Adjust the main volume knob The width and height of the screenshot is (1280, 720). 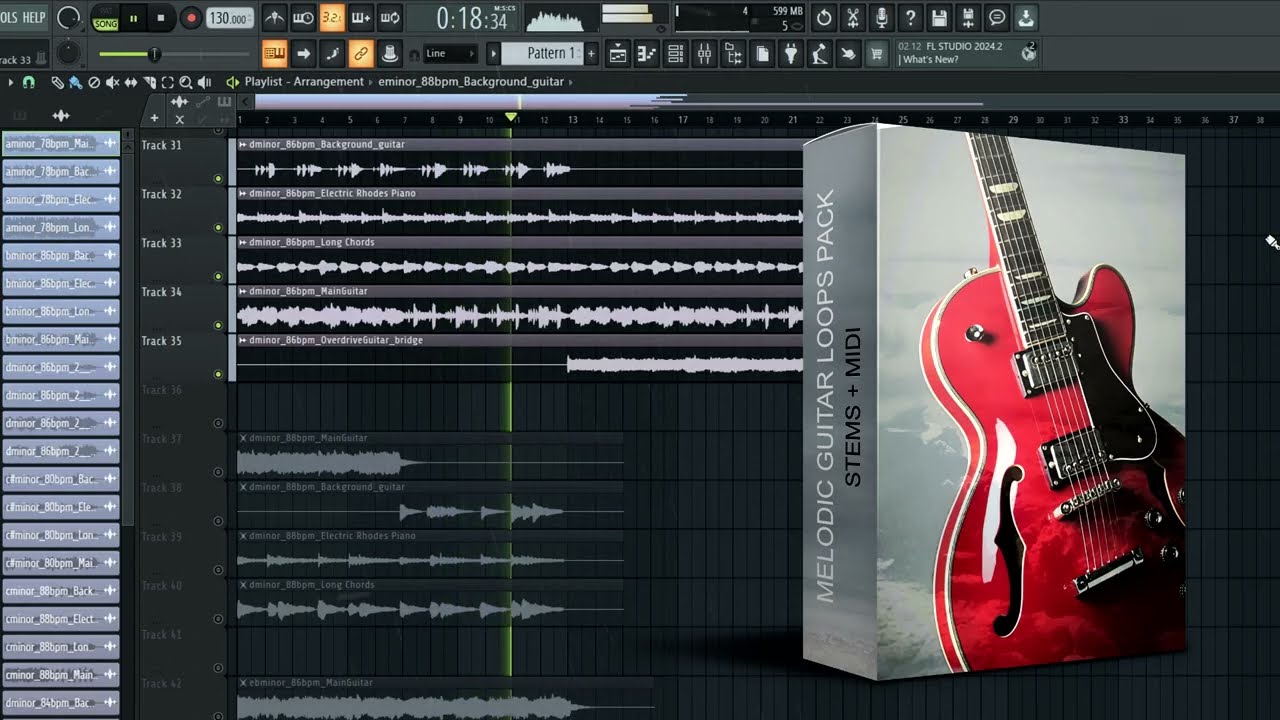(x=69, y=18)
